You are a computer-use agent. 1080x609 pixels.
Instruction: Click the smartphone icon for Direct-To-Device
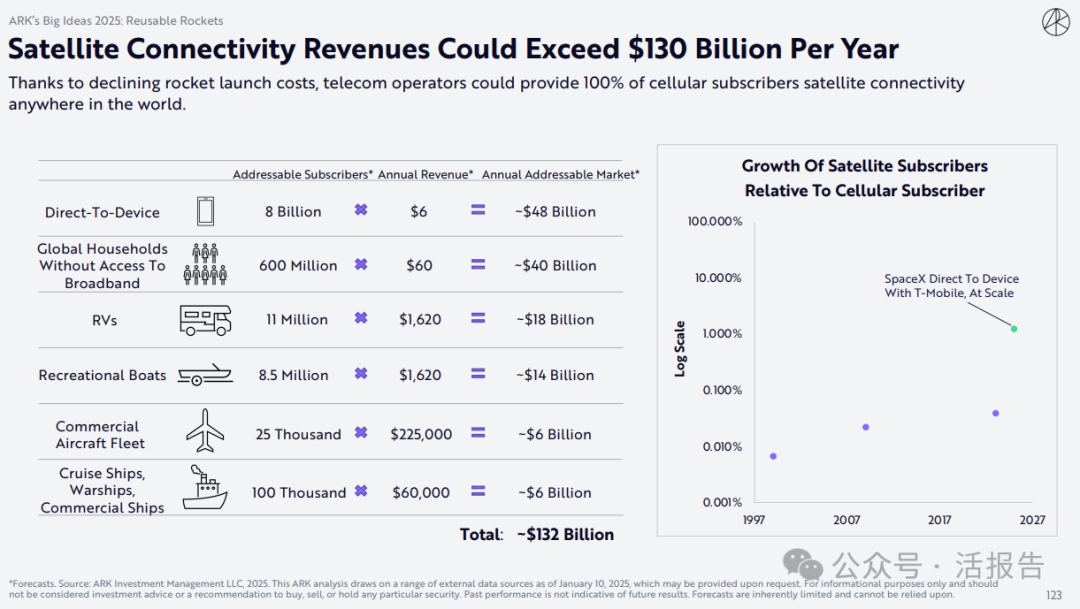coord(205,211)
